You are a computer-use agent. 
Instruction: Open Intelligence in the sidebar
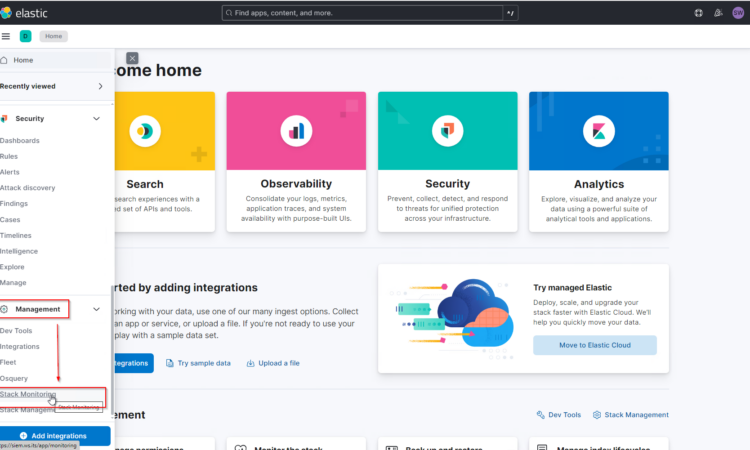pos(19,252)
